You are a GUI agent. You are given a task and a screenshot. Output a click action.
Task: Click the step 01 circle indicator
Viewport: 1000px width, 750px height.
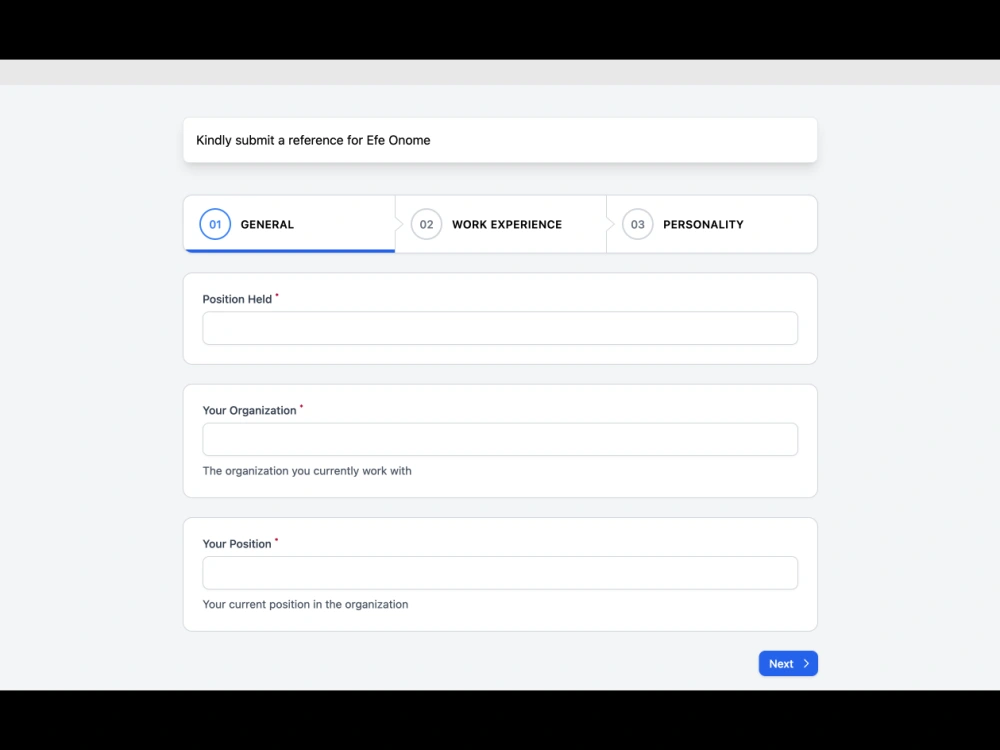pos(214,224)
